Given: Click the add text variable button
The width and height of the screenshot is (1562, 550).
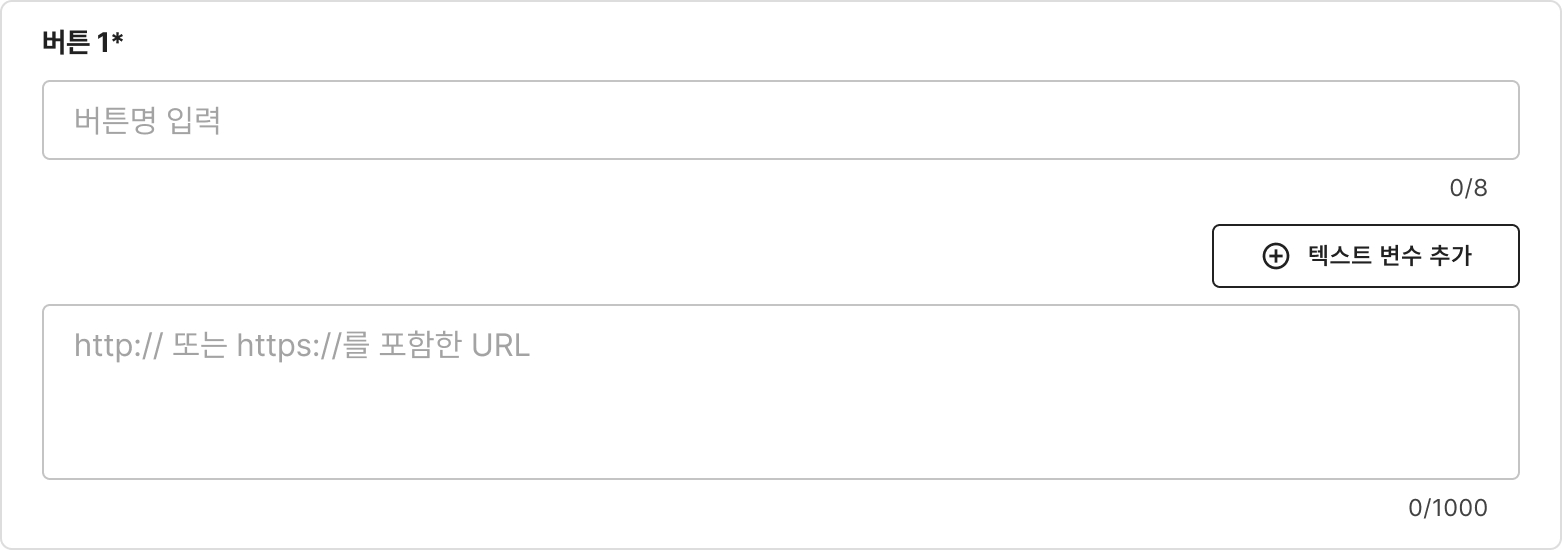Looking at the screenshot, I should [x=1365, y=256].
